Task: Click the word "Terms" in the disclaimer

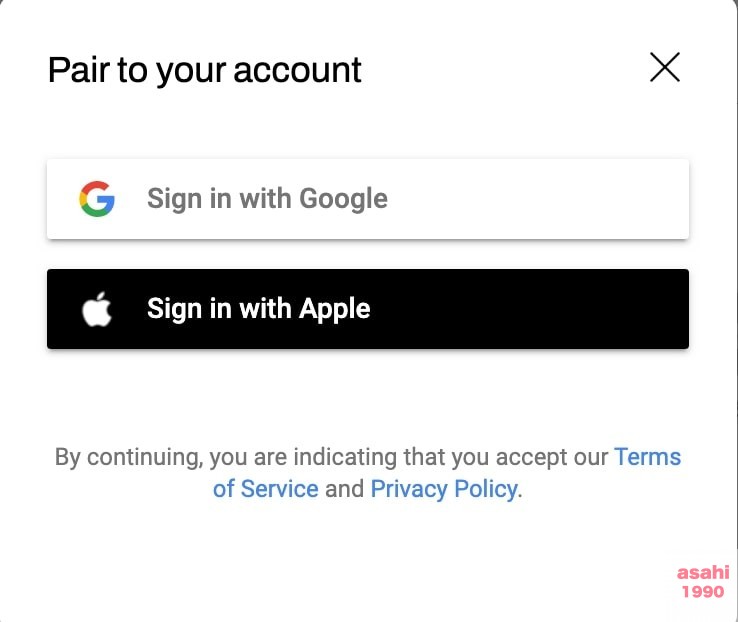Action: [x=647, y=458]
